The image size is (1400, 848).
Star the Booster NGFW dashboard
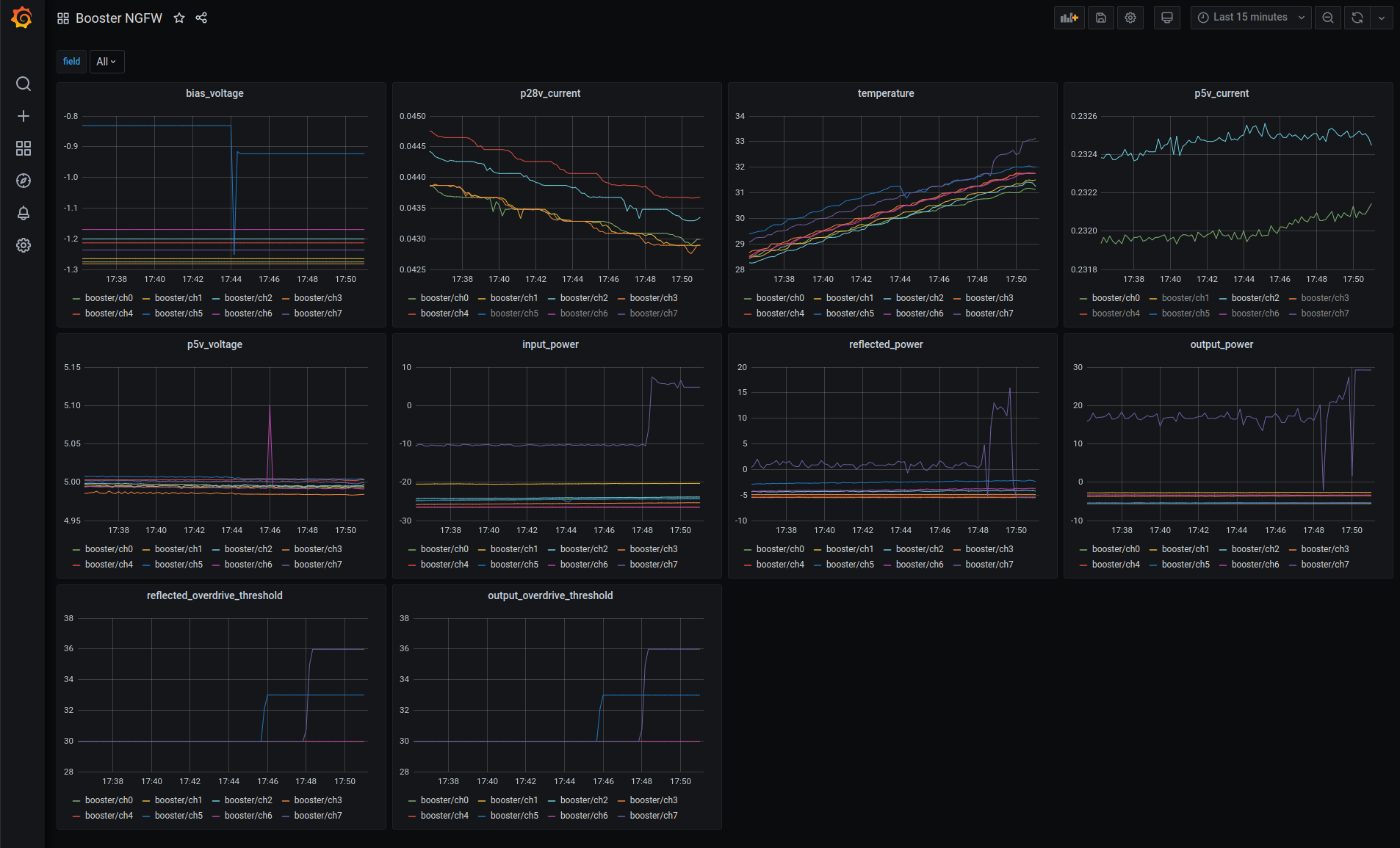179,18
